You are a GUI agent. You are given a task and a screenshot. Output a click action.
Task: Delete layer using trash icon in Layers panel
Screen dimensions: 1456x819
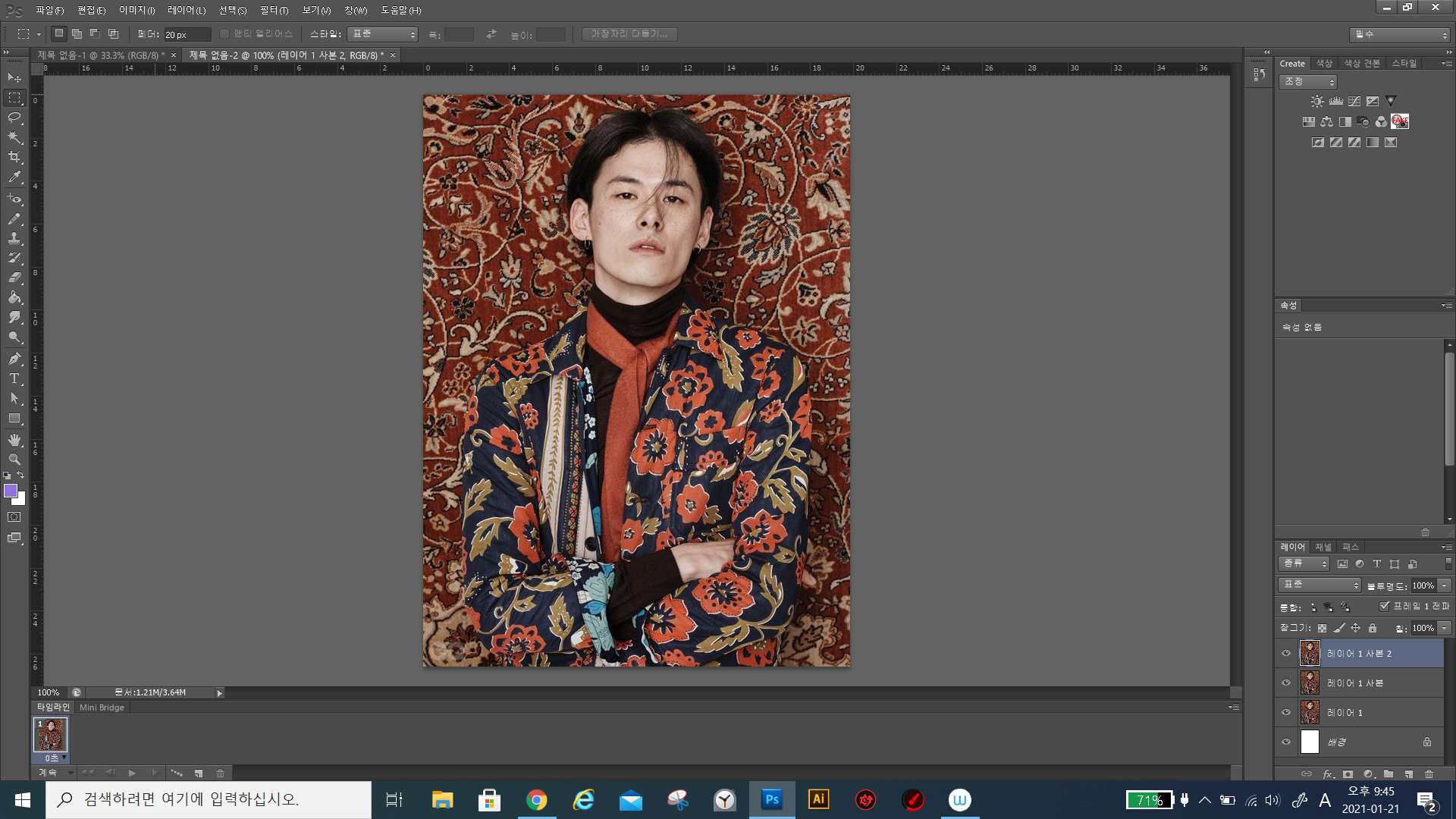point(1429,774)
